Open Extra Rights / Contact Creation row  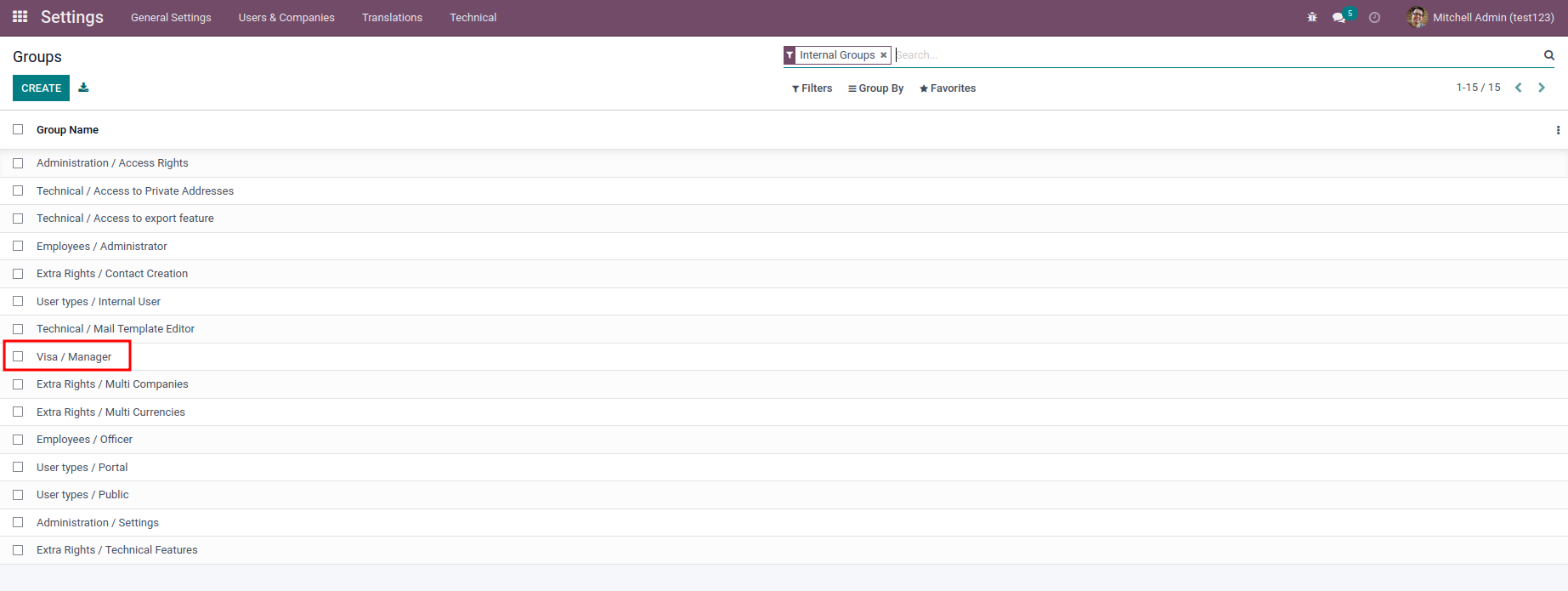click(x=112, y=274)
